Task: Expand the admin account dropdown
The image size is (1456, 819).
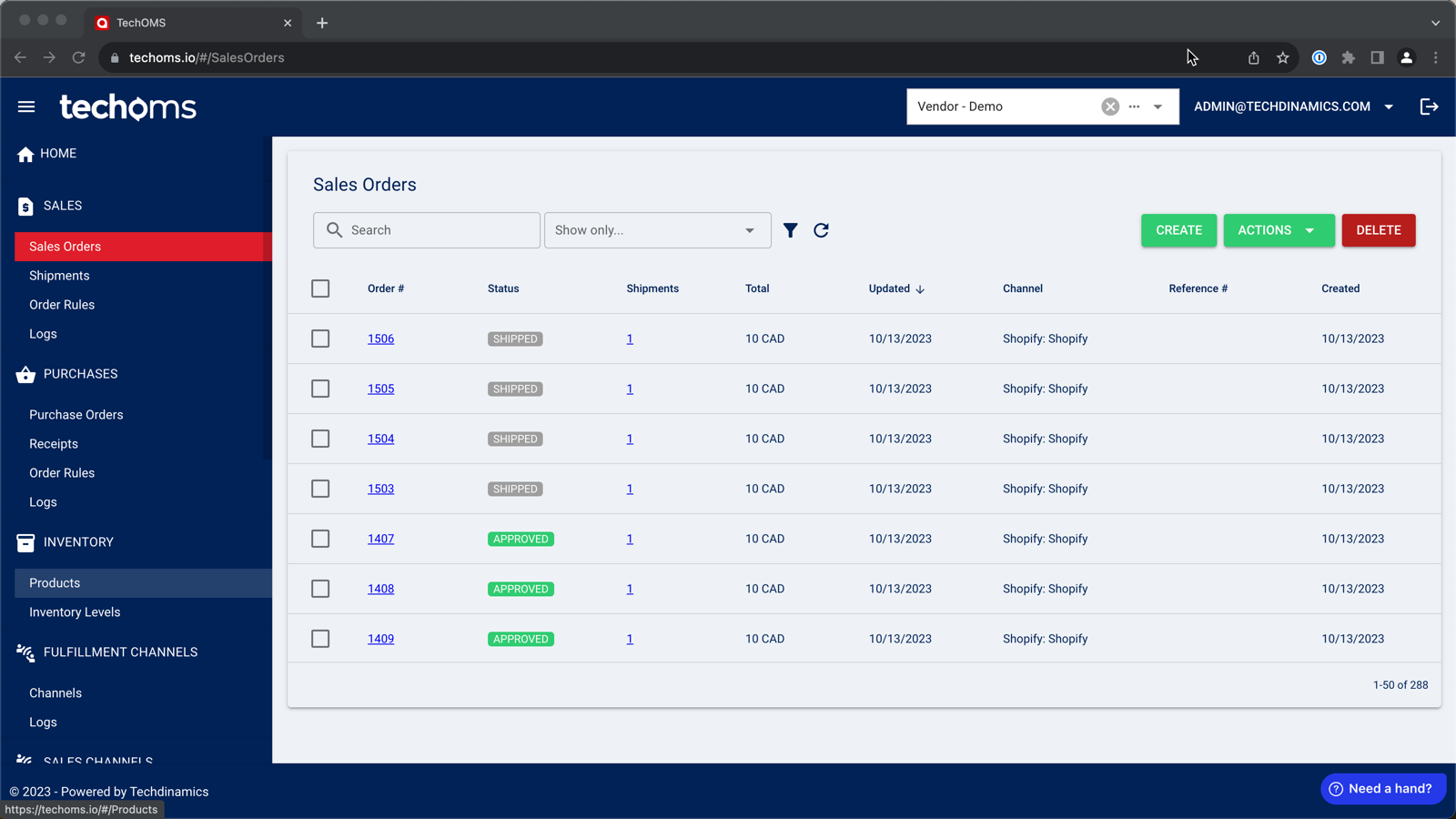Action: (1389, 106)
